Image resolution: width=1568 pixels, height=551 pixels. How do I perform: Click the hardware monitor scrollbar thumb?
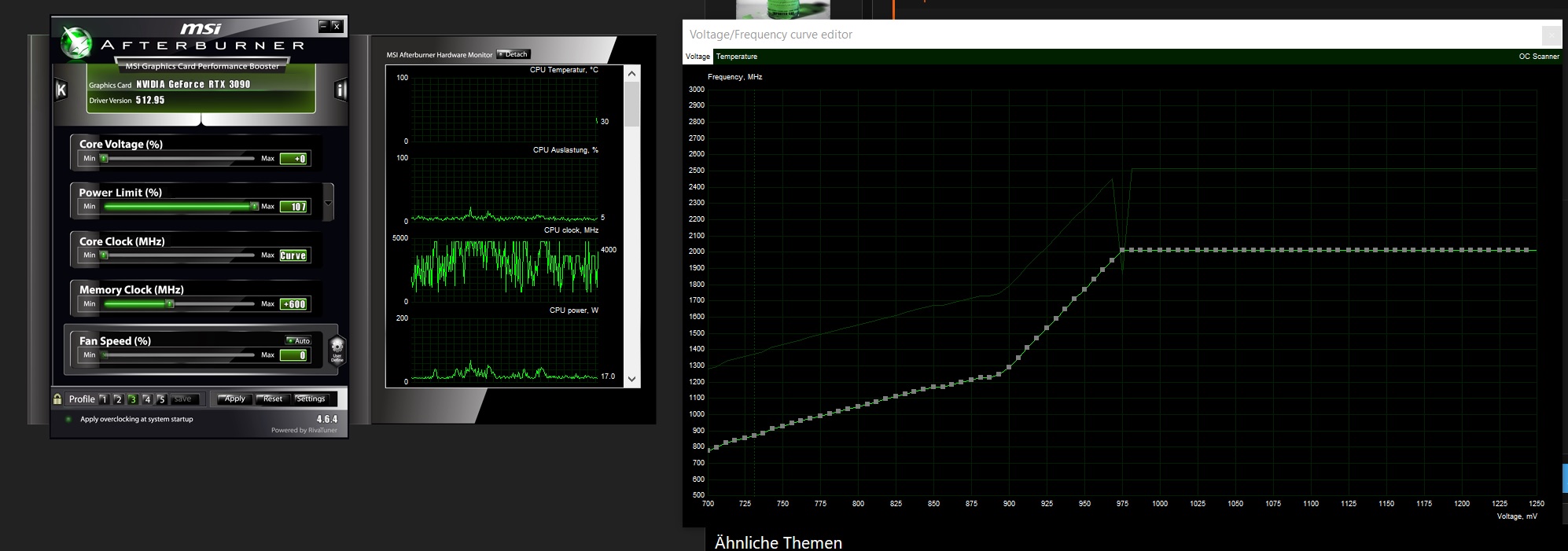pos(631,104)
